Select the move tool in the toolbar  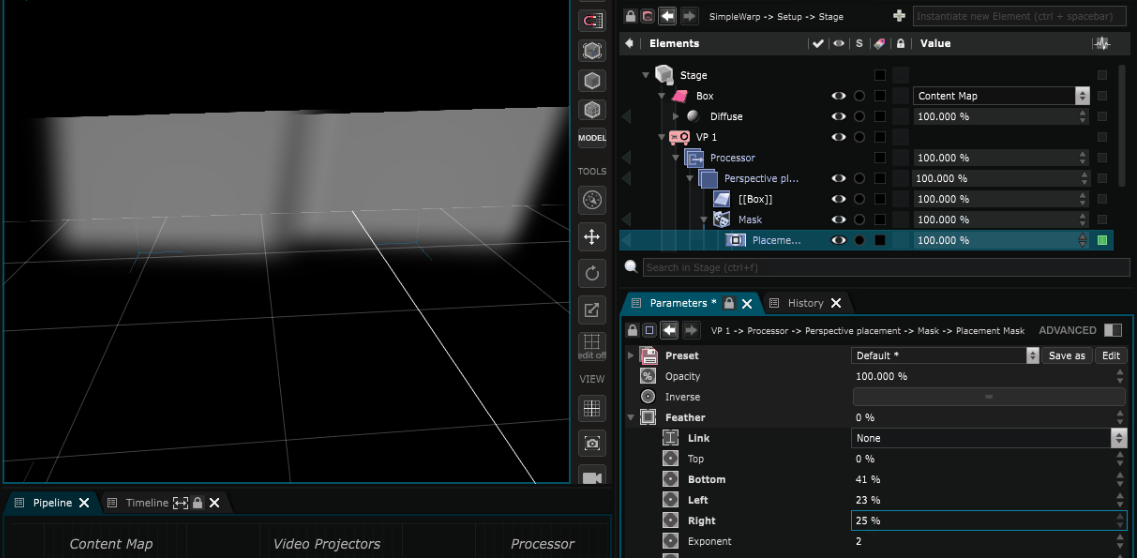point(592,237)
